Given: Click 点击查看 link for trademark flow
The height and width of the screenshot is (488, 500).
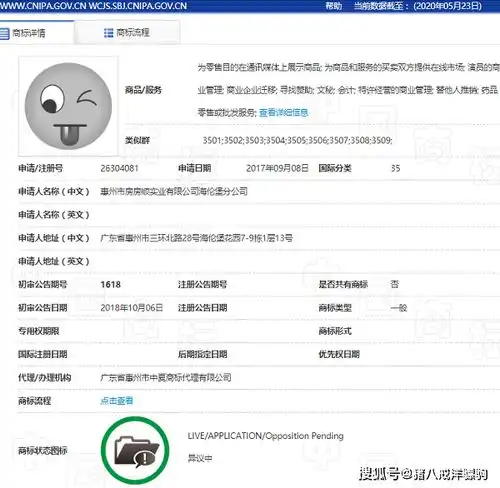Looking at the screenshot, I should pos(117,401).
